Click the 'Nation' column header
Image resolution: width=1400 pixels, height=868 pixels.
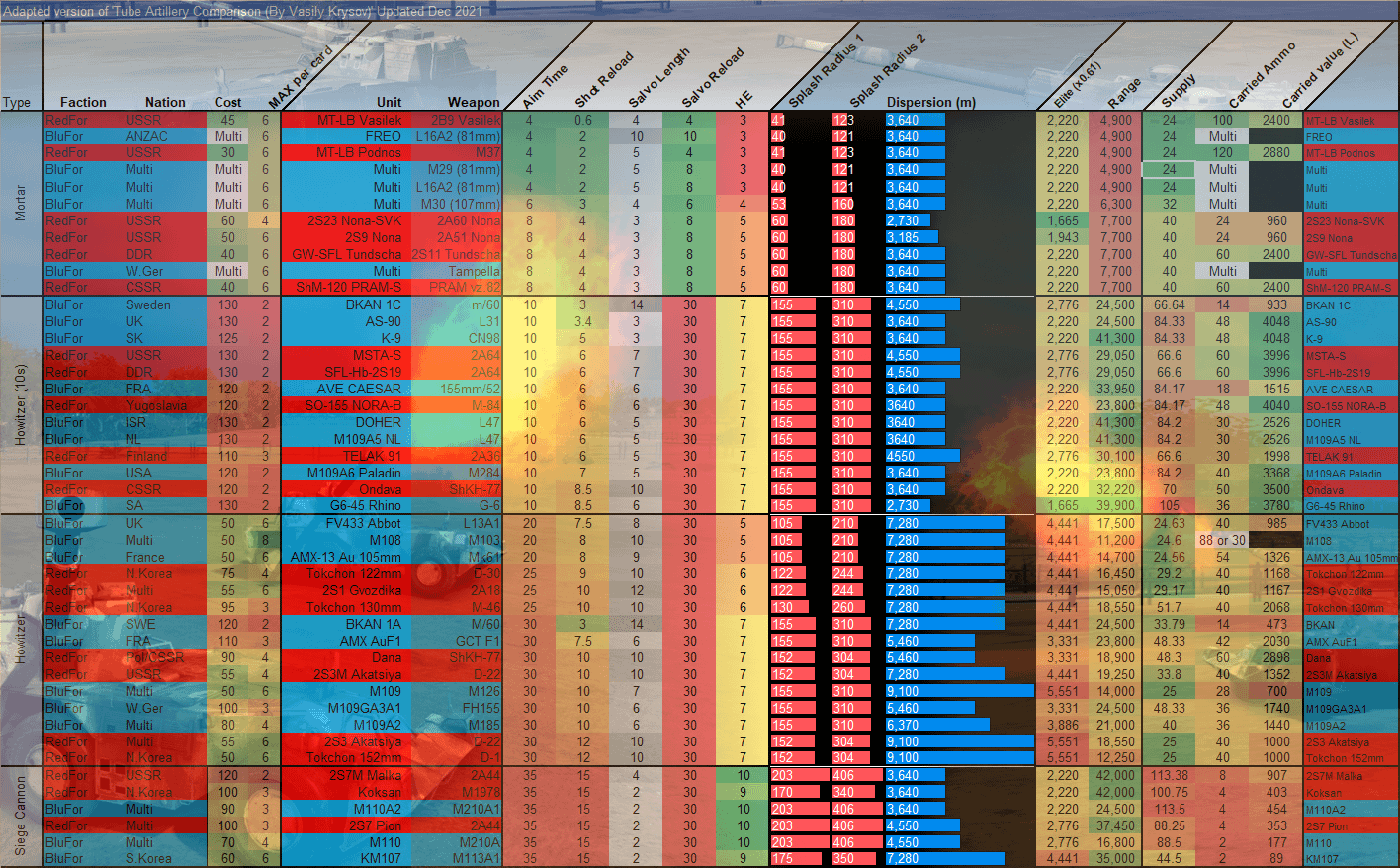(x=165, y=102)
